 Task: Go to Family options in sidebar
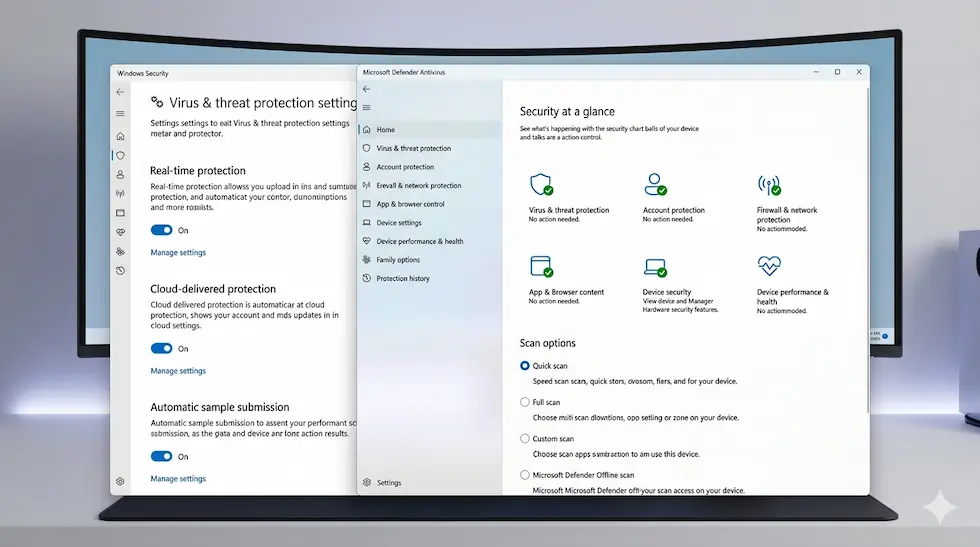tap(397, 260)
